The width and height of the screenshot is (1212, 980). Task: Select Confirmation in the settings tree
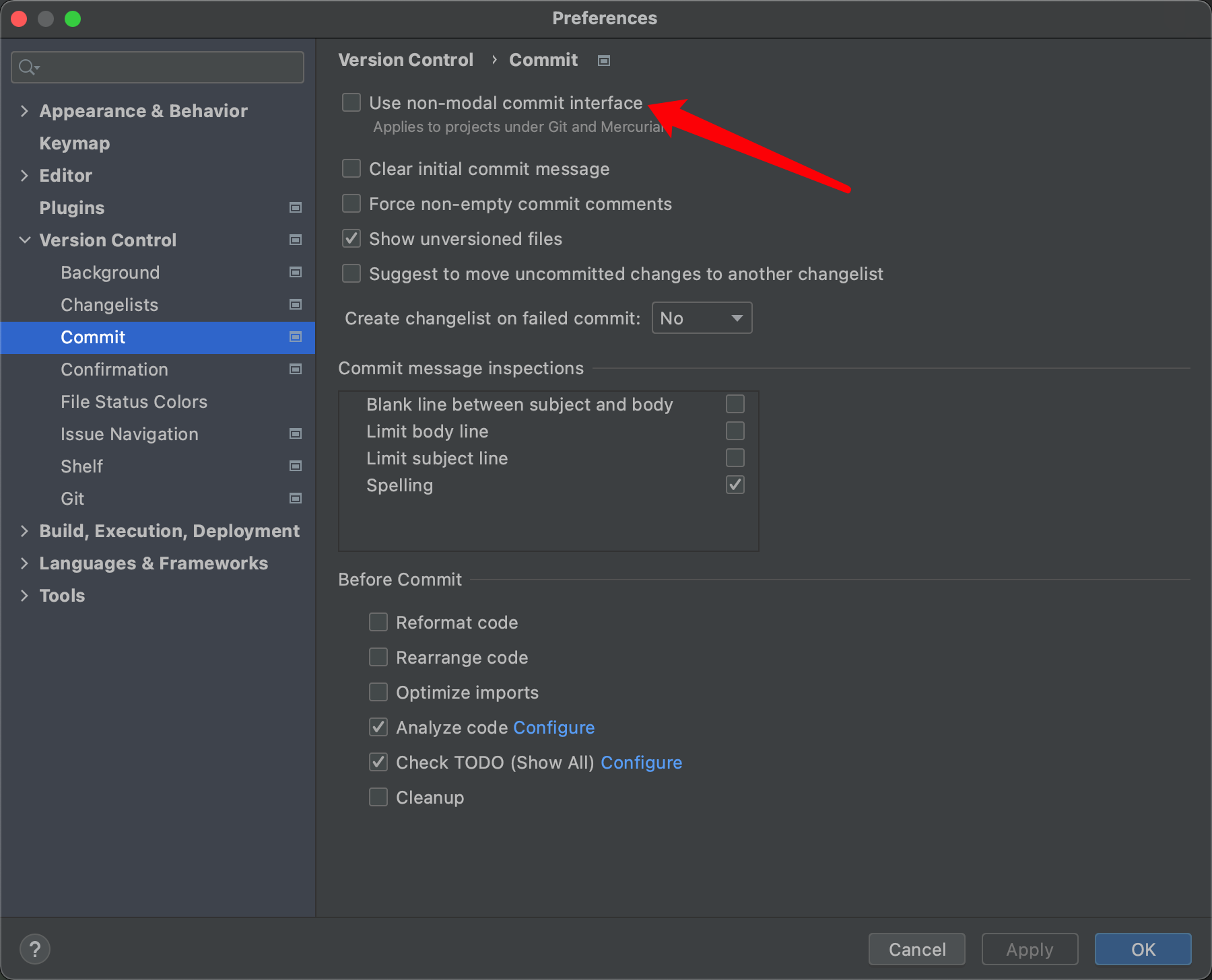click(114, 370)
